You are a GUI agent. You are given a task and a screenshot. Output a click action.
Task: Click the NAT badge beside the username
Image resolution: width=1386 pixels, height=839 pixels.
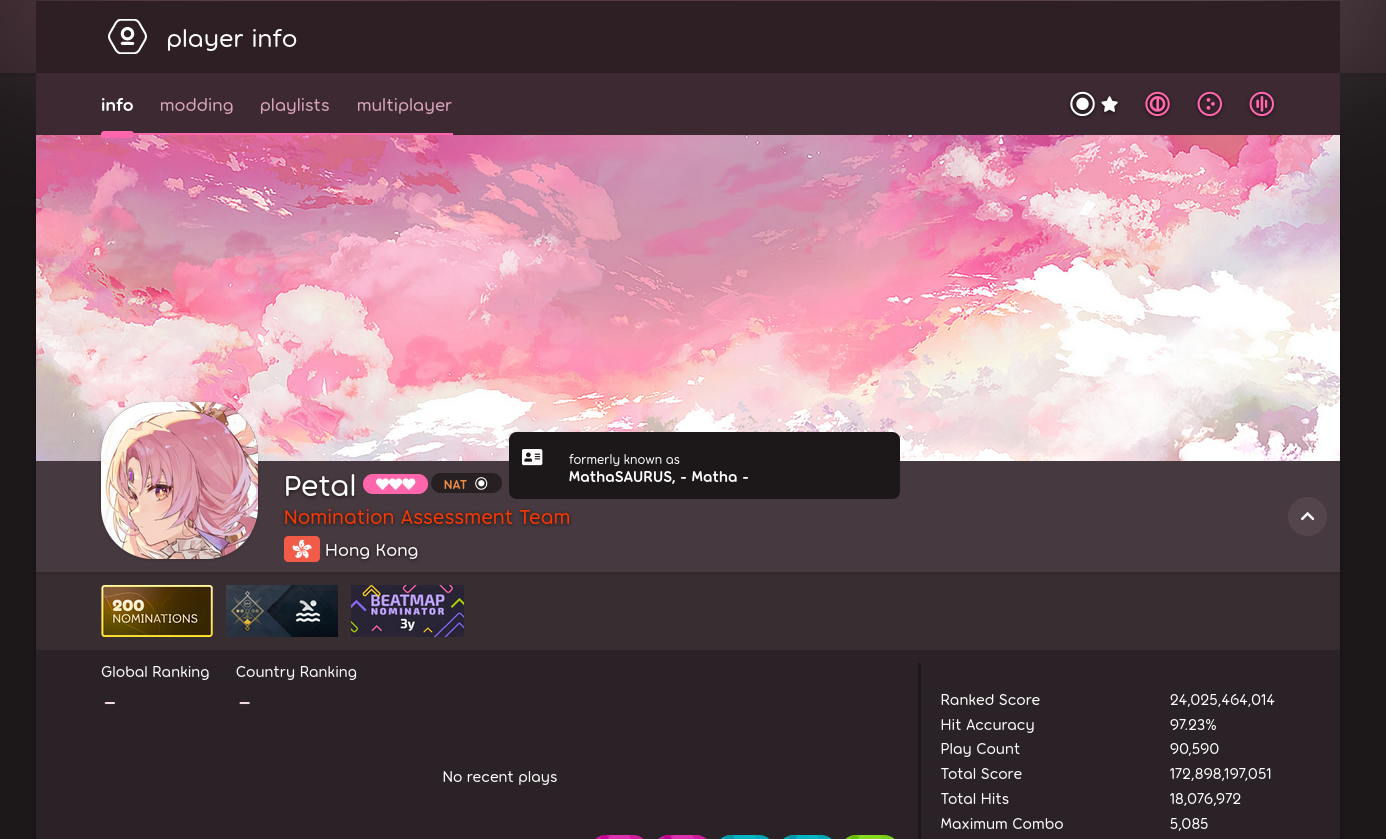[467, 483]
